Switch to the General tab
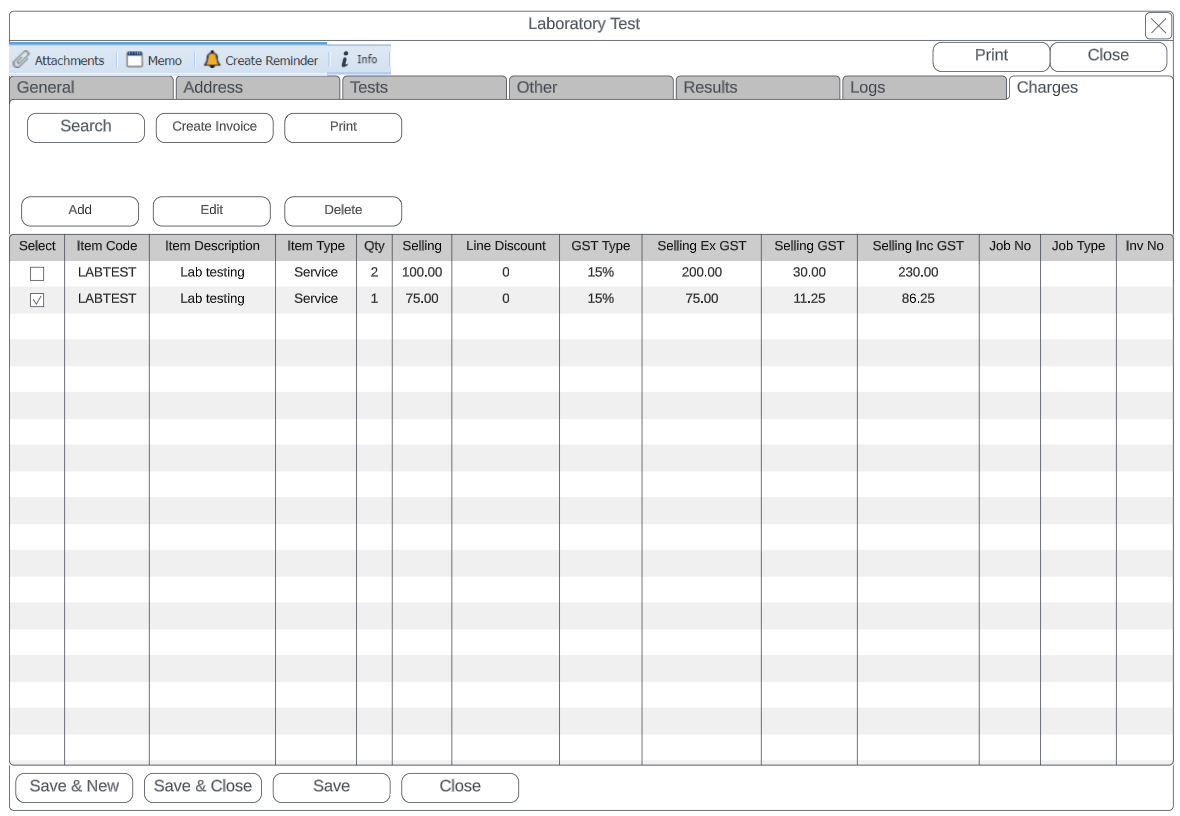Viewport: 1180px width, 816px height. tap(90, 88)
